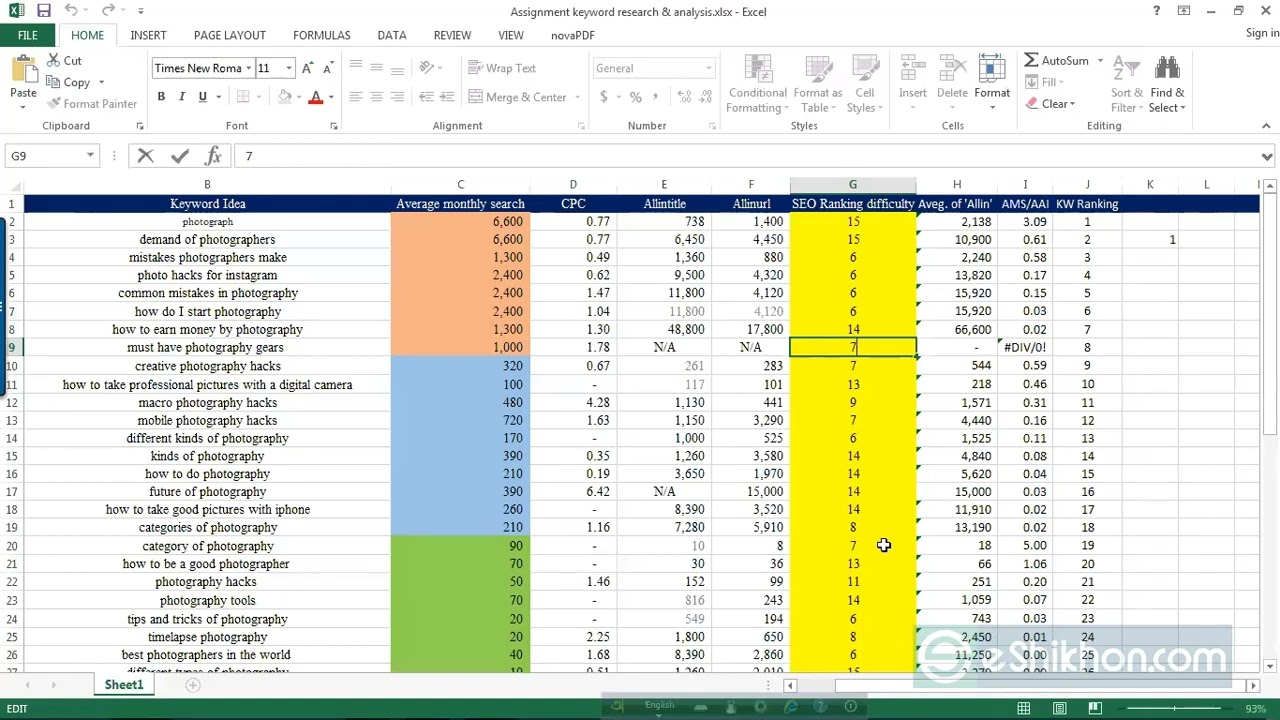Toggle Bold formatting
Viewport: 1280px width, 720px height.
[x=161, y=97]
